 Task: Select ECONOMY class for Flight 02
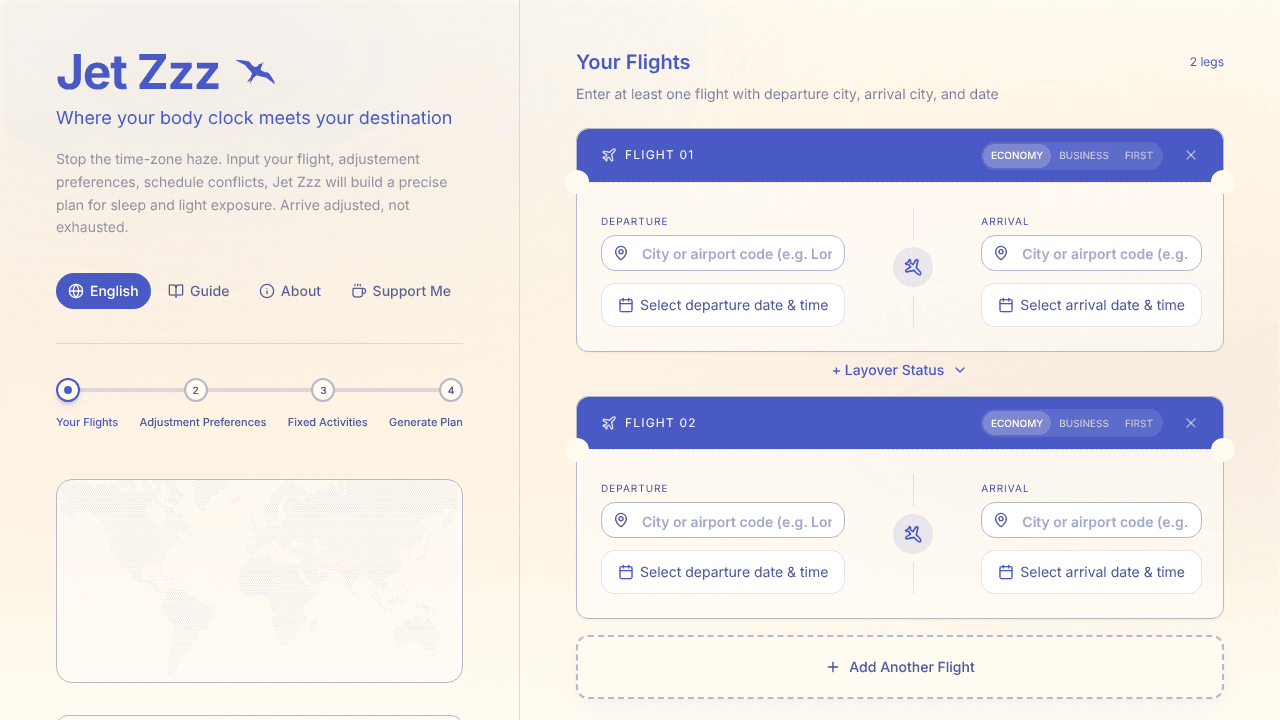click(x=1017, y=423)
